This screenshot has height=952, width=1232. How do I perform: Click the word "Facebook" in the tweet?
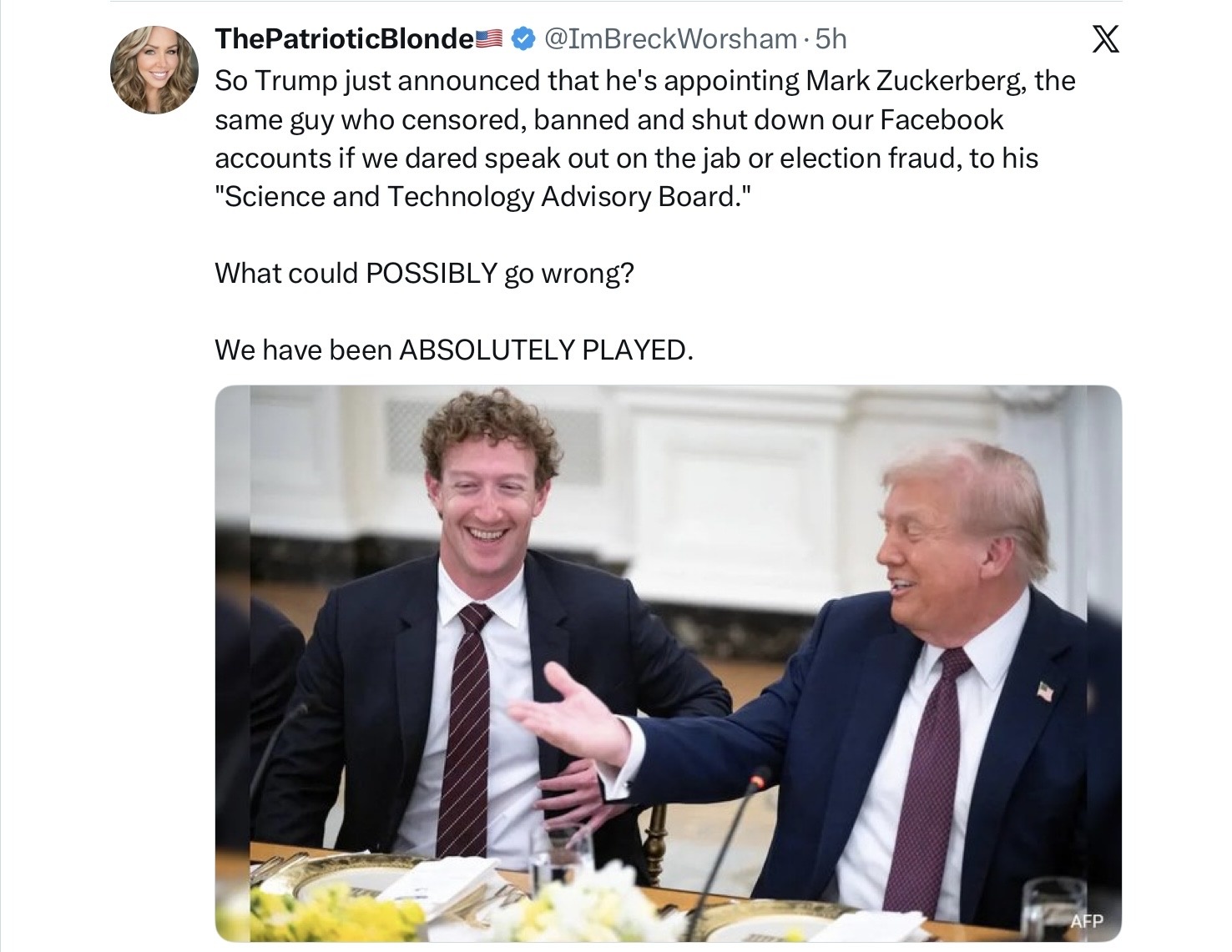(x=942, y=119)
